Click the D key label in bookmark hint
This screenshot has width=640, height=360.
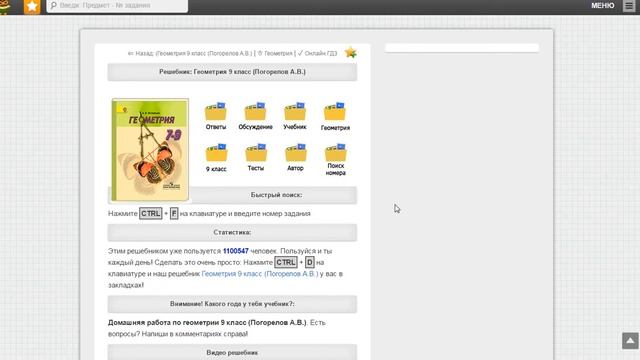coord(310,262)
